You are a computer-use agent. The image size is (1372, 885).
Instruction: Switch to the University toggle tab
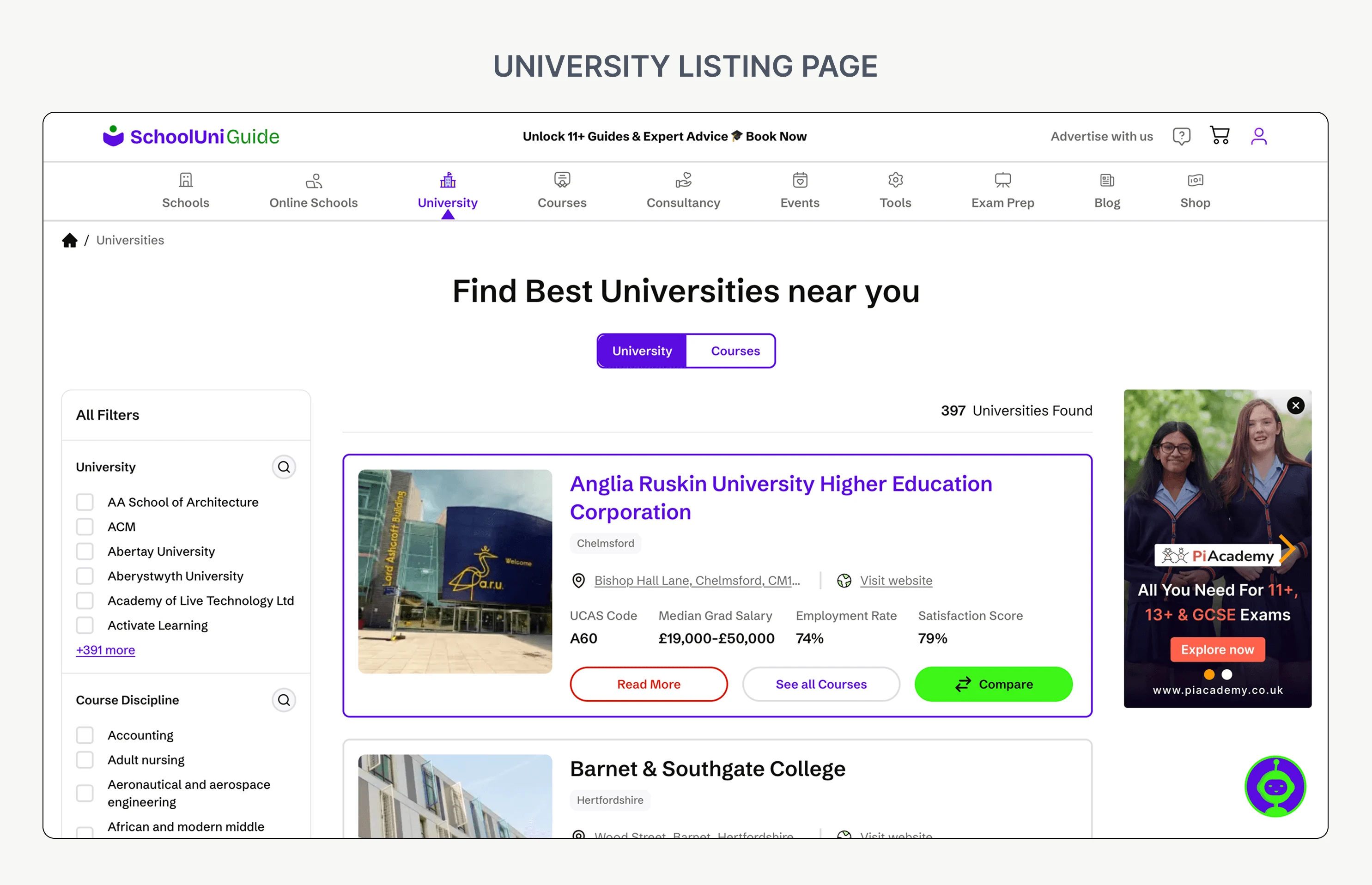coord(642,351)
